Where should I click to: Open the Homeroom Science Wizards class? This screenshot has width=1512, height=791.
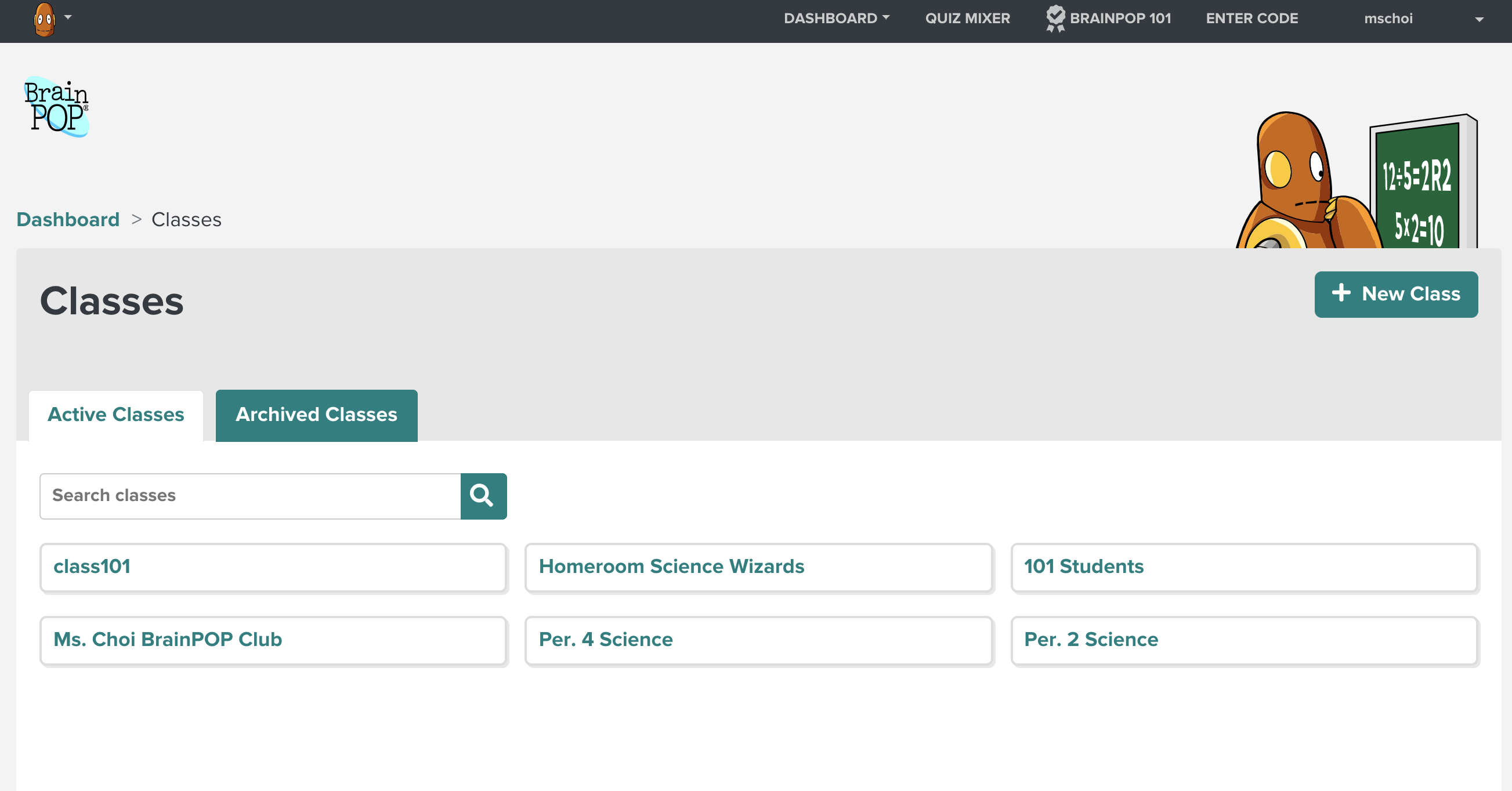[x=758, y=567]
